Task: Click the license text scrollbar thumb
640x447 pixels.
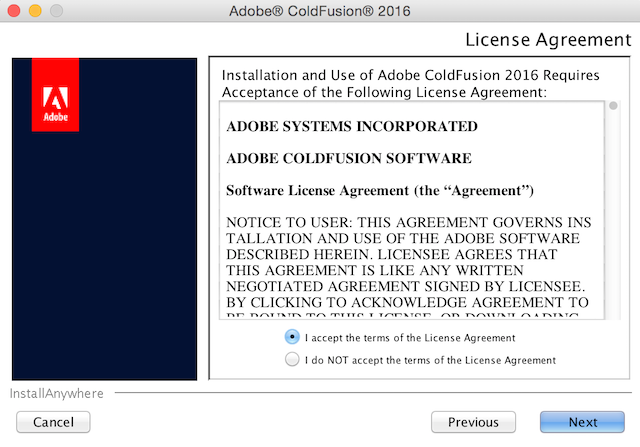Action: point(613,106)
